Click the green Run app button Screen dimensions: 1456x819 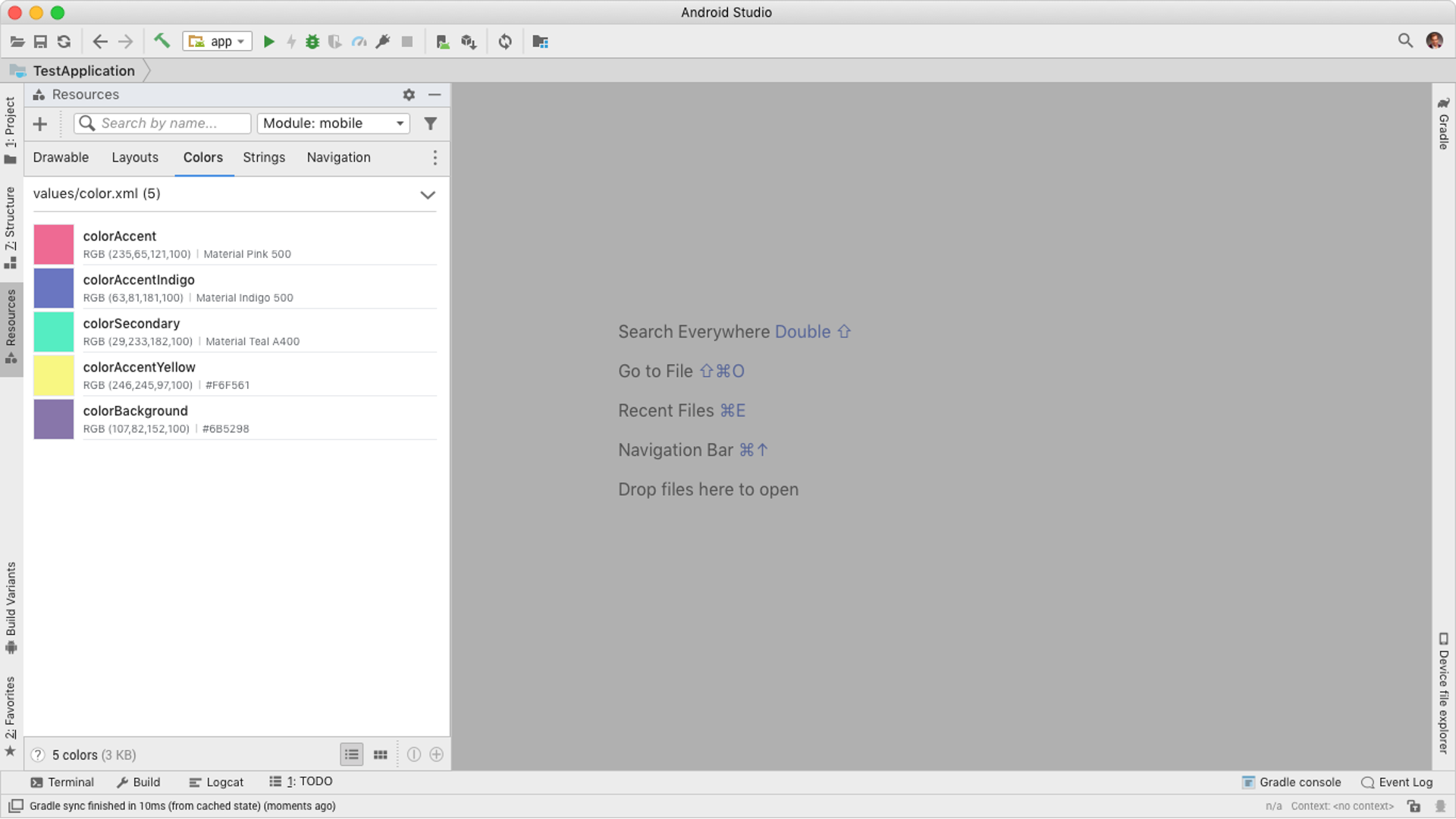268,42
